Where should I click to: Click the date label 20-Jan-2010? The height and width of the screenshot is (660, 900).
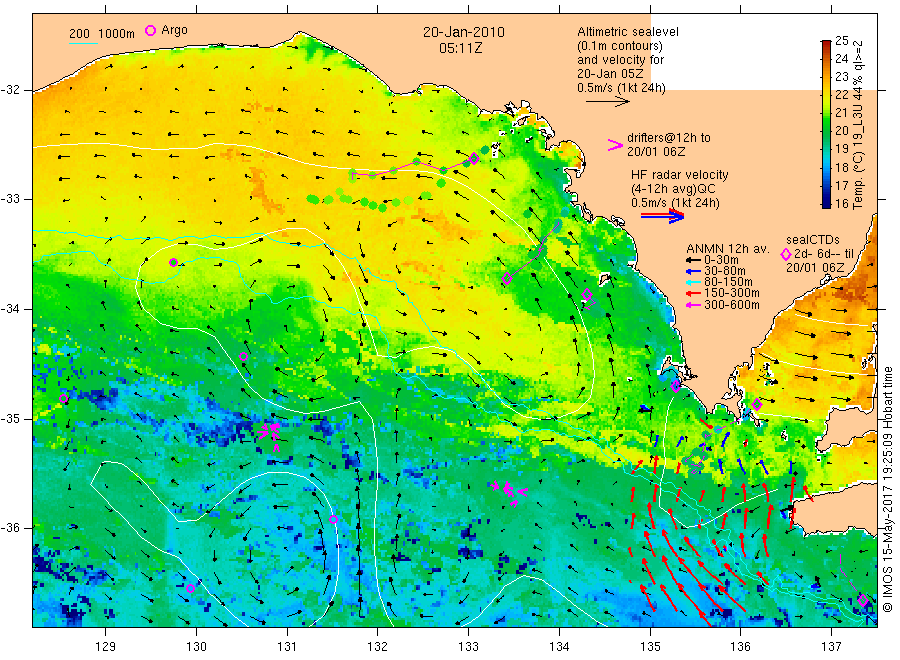464,32
